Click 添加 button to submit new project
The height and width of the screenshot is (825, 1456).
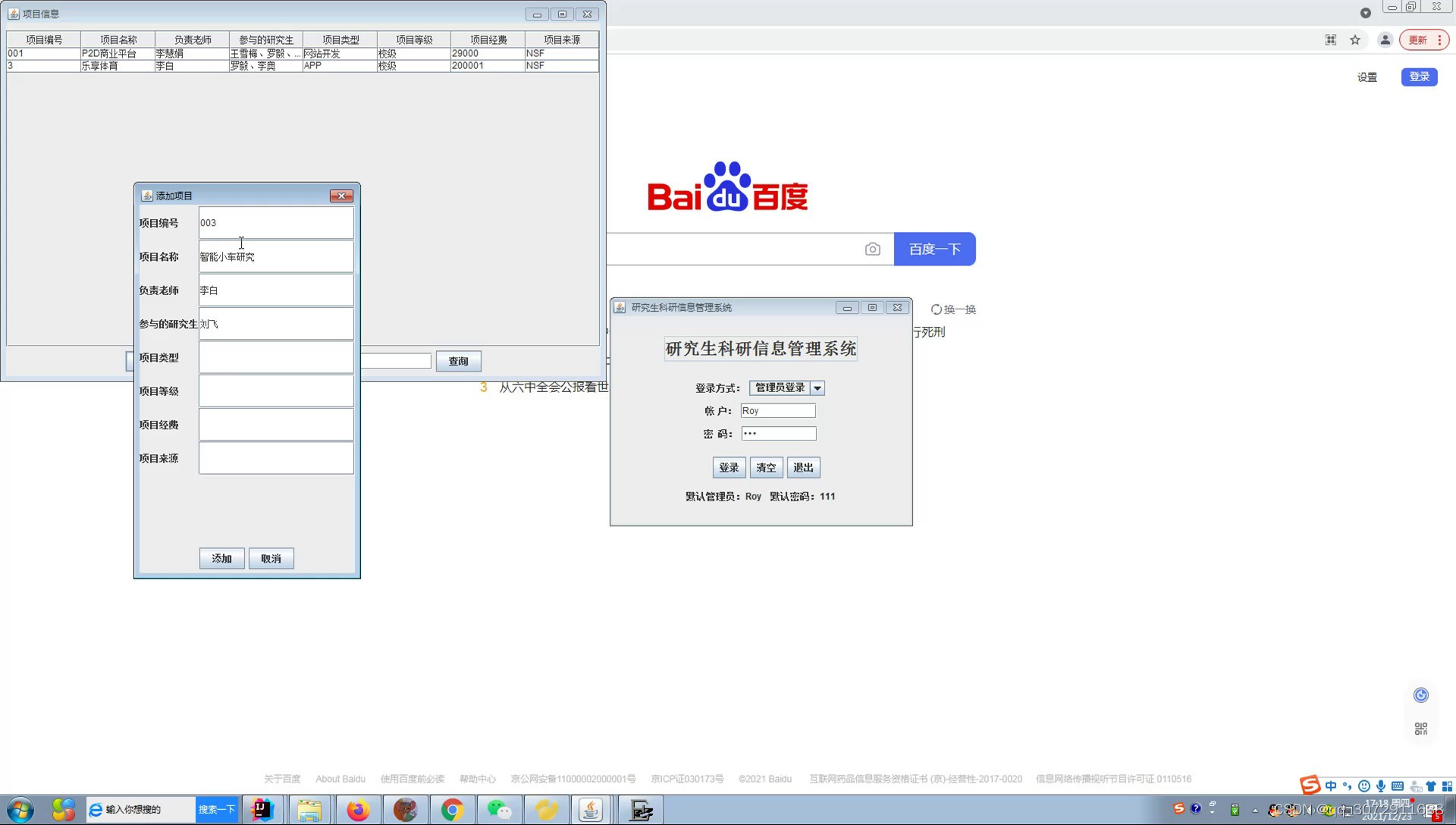[x=222, y=557]
